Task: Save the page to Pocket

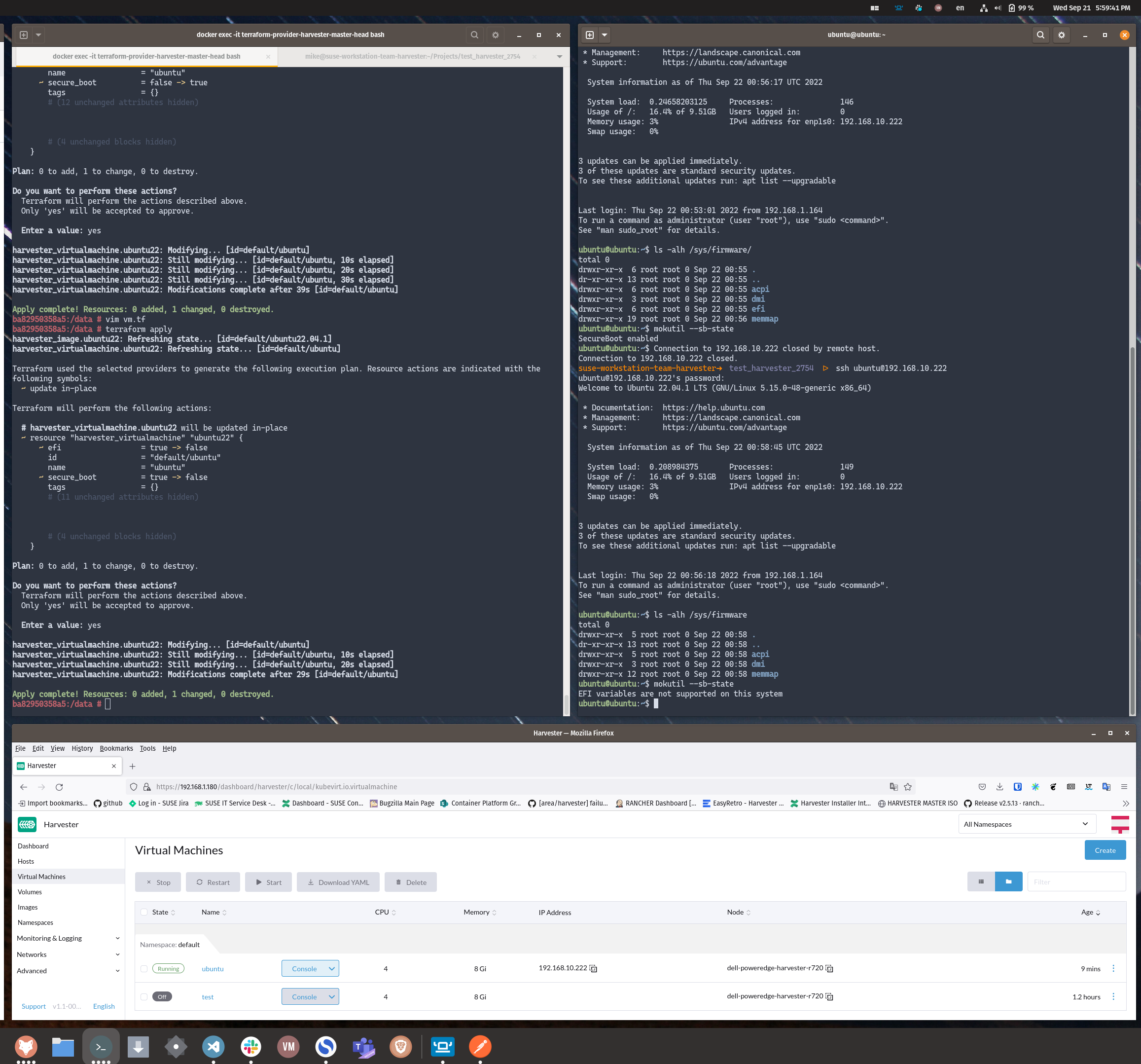Action: [x=983, y=787]
